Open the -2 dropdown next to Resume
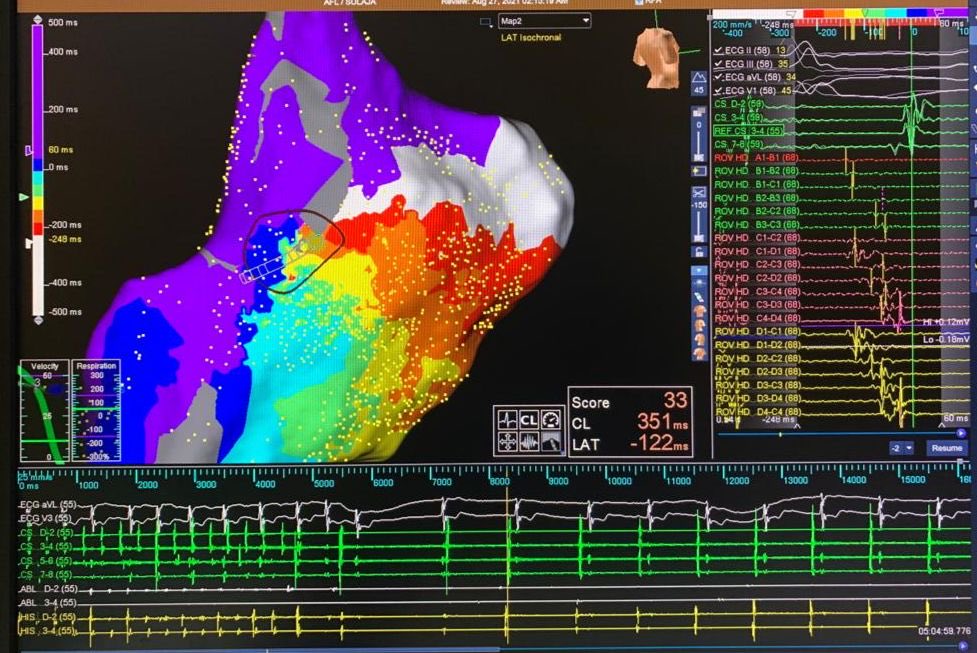Viewport: 977px width, 653px height. (x=902, y=448)
